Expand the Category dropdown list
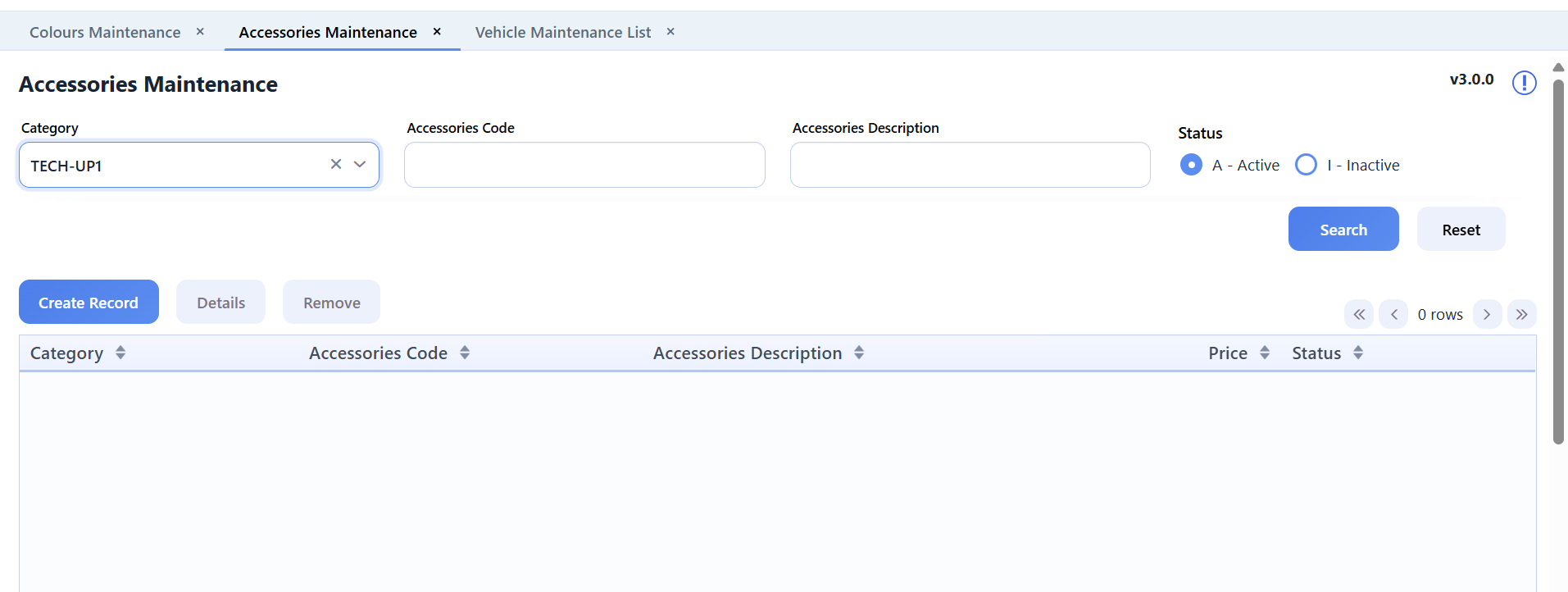The height and width of the screenshot is (592, 1568). point(360,164)
